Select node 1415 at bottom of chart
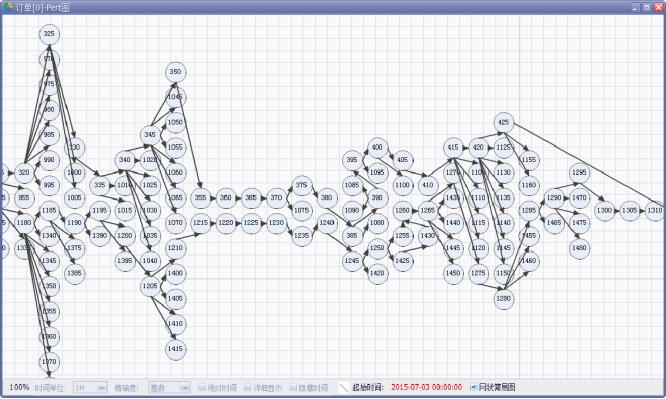Screen dimensions: 666x399 (175, 349)
